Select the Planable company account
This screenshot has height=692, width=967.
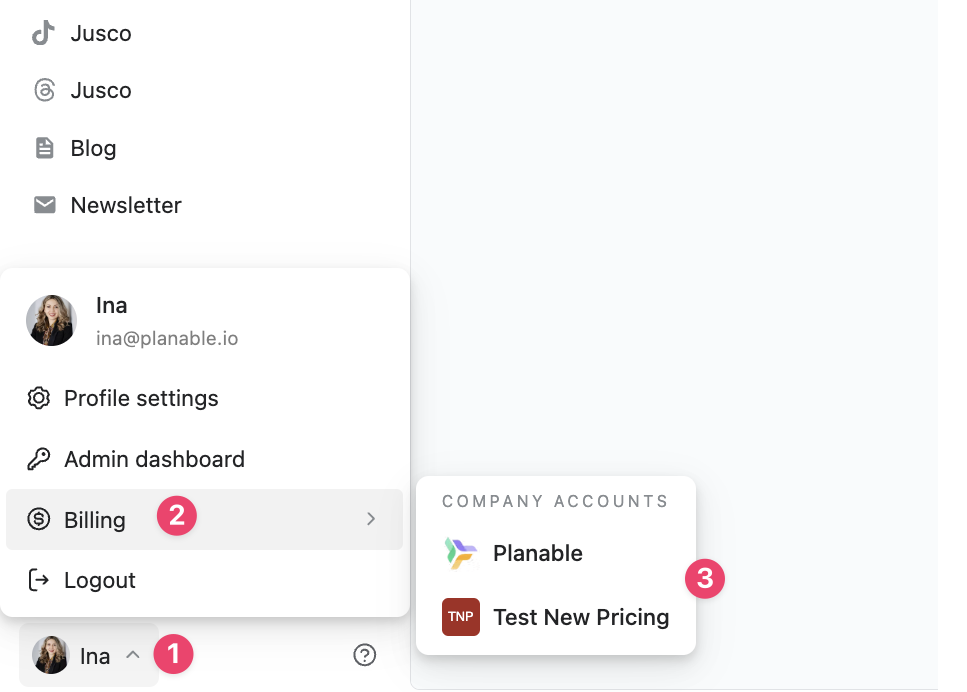538,553
